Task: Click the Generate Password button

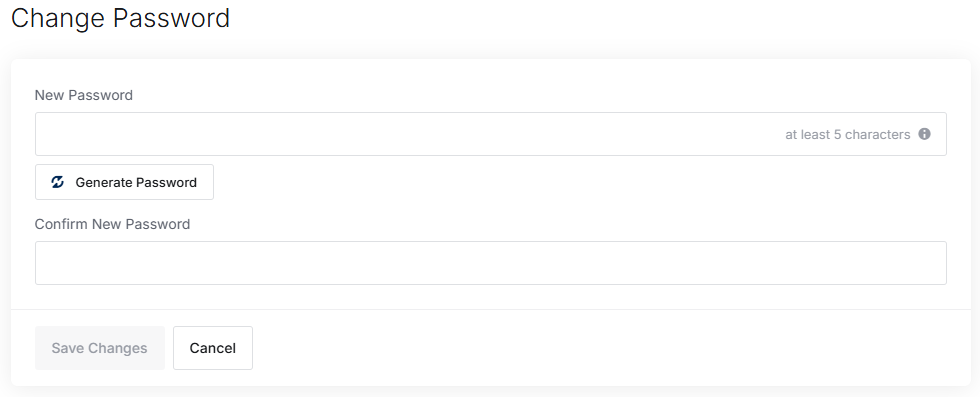Action: point(124,182)
